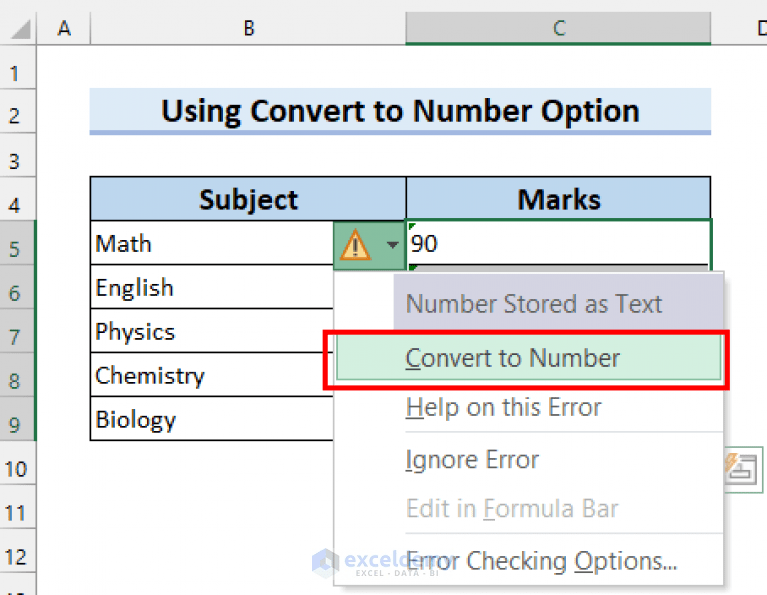Click the title cell Using Convert to Number Option
The width and height of the screenshot is (767, 595).
point(400,111)
